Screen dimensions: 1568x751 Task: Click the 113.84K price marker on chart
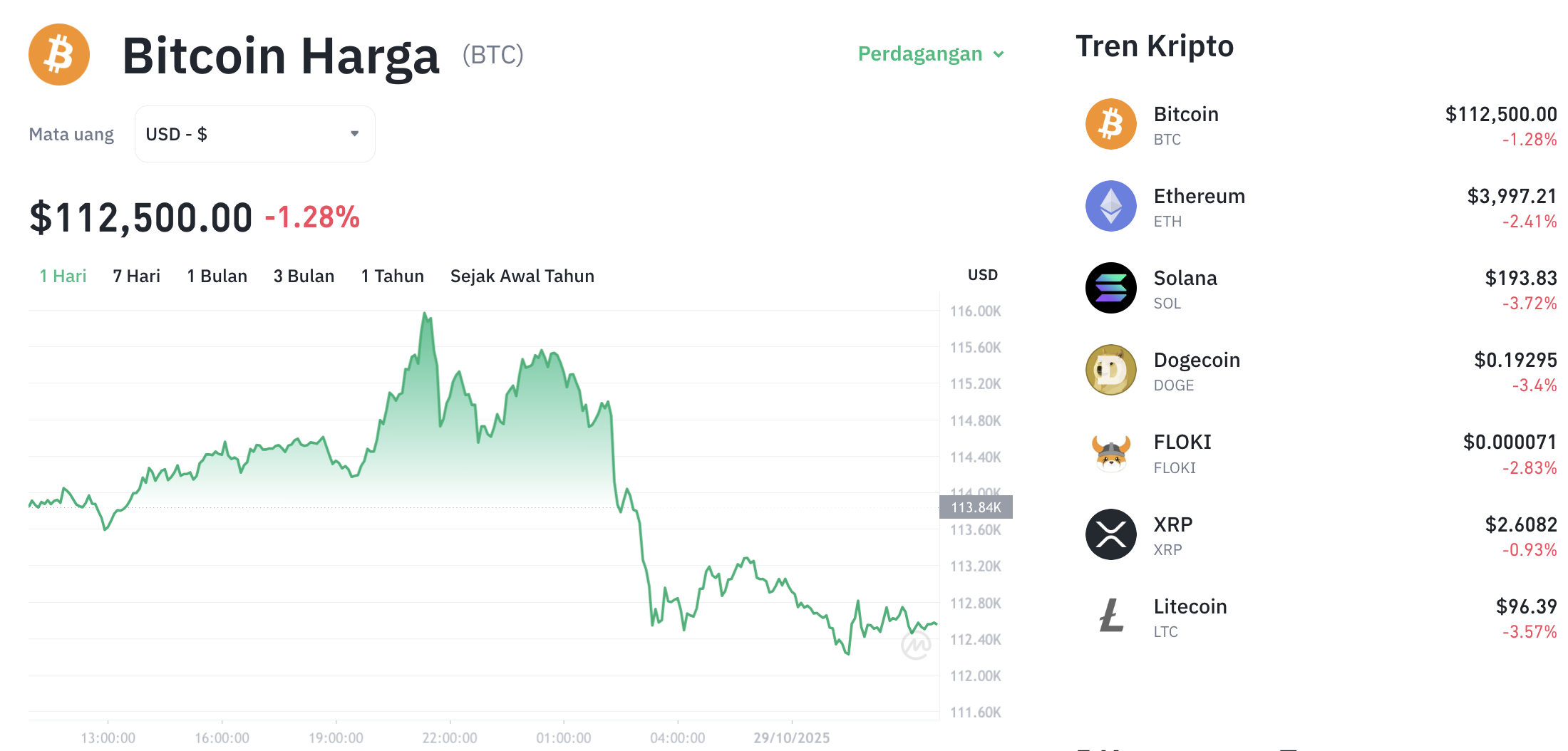pos(976,507)
